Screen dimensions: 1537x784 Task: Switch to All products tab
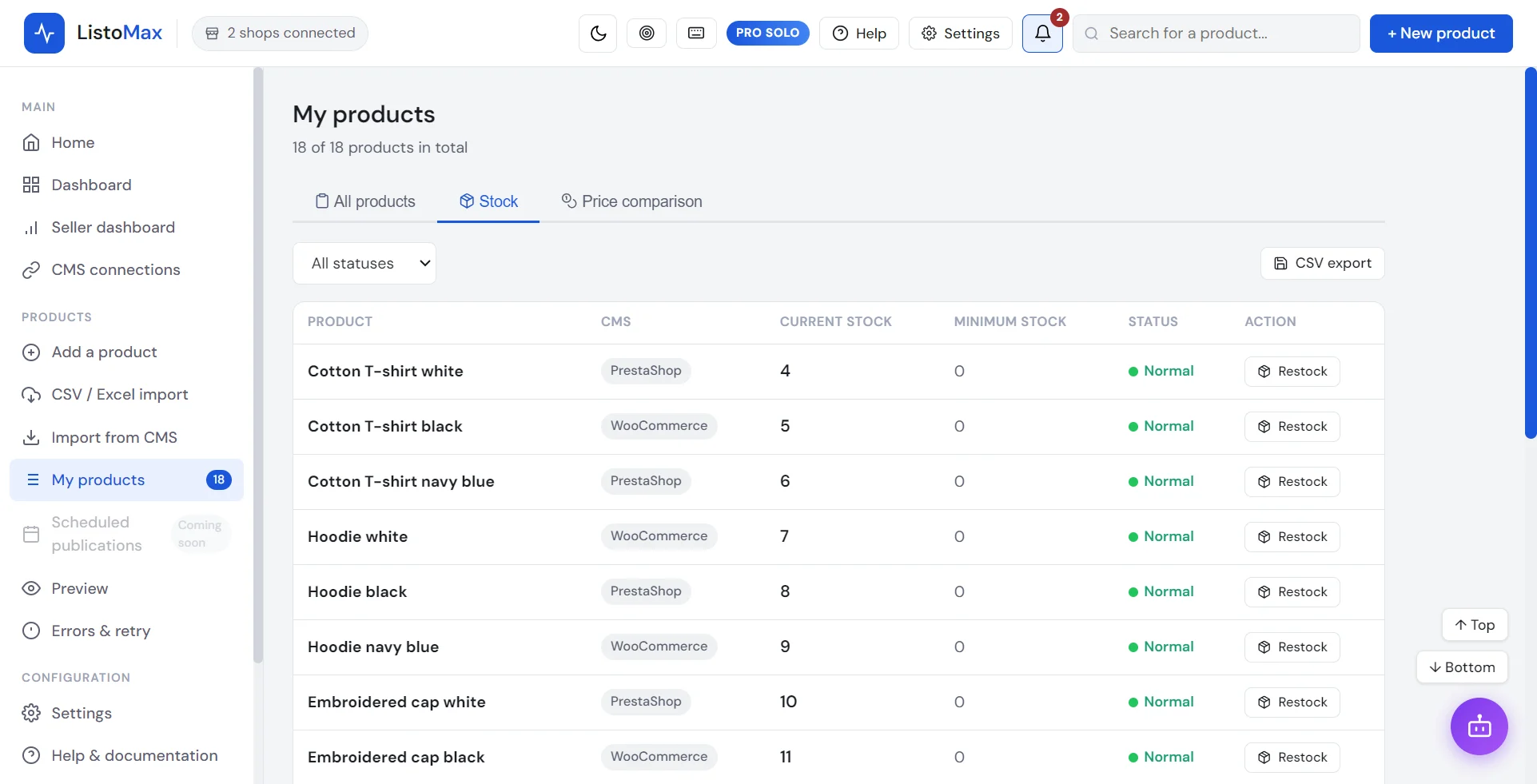click(365, 201)
